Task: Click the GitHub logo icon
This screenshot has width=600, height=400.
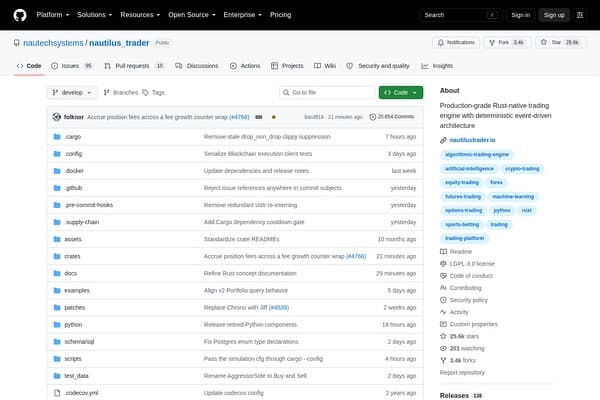Action: 20,15
